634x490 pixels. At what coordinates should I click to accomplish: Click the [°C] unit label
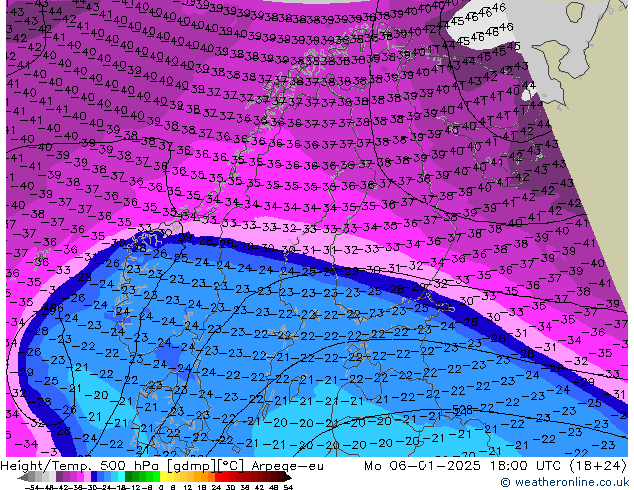[x=230, y=466]
